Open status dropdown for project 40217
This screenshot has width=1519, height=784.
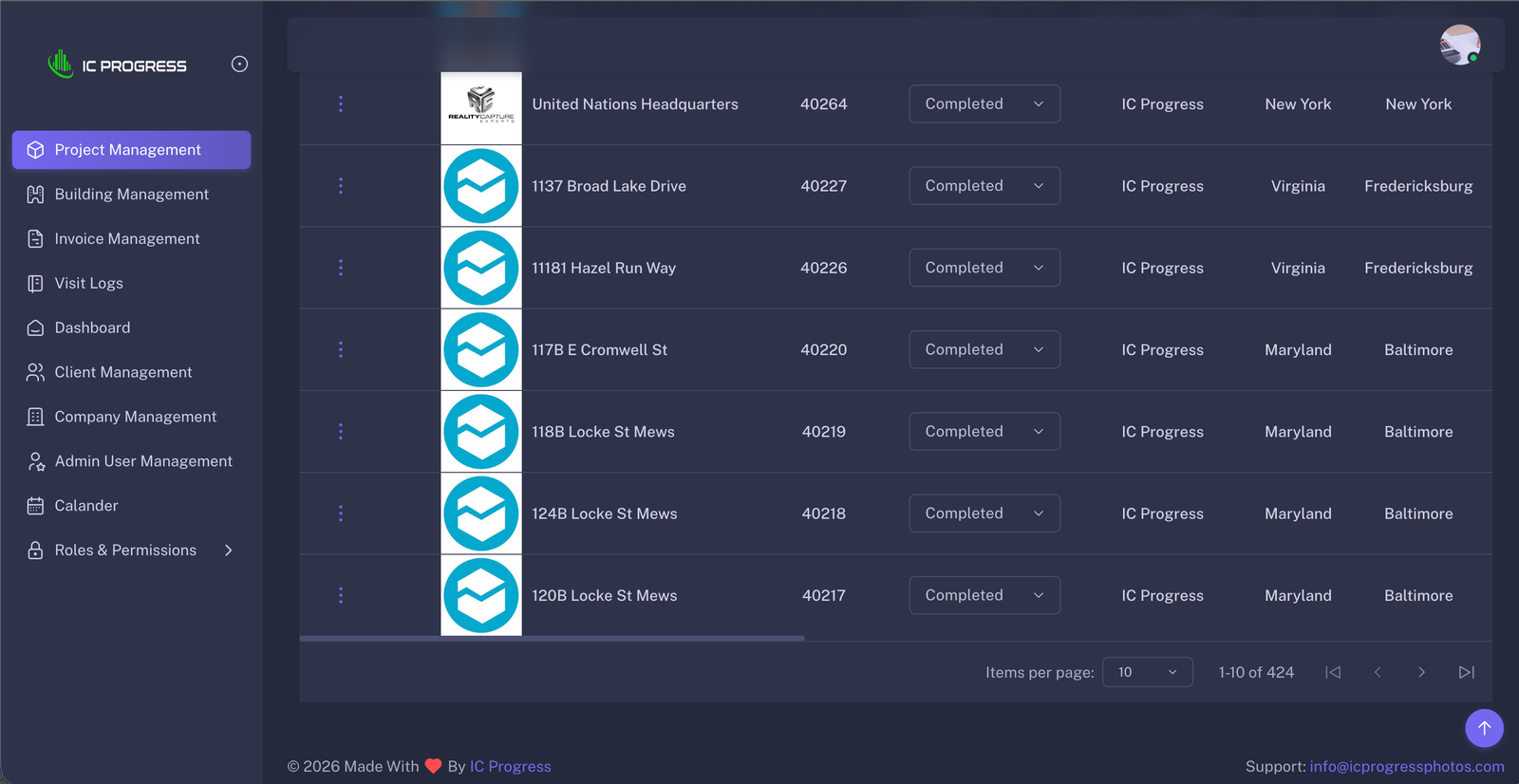point(985,595)
